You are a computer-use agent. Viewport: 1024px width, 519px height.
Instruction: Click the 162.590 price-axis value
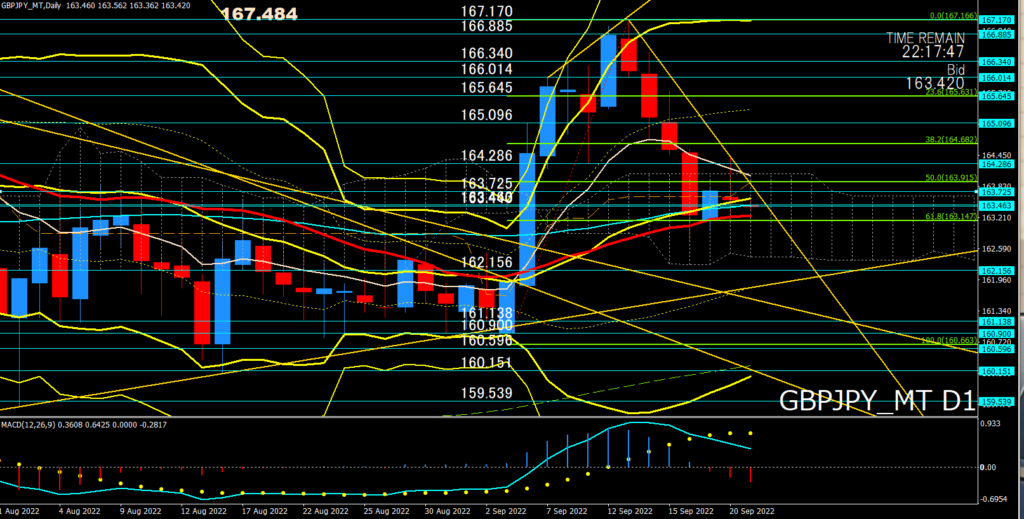(997, 249)
